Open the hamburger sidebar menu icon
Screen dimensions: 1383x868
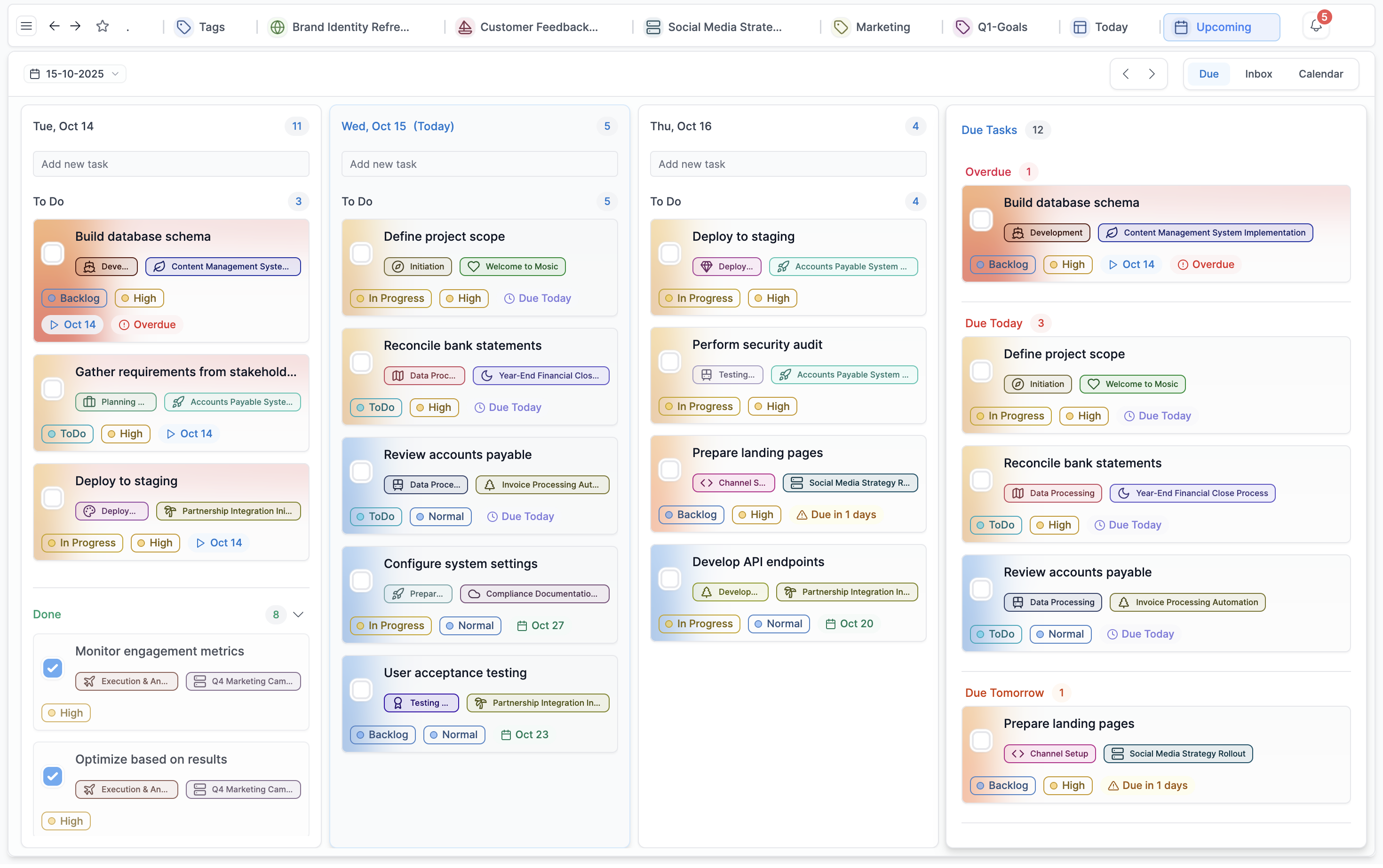[26, 26]
